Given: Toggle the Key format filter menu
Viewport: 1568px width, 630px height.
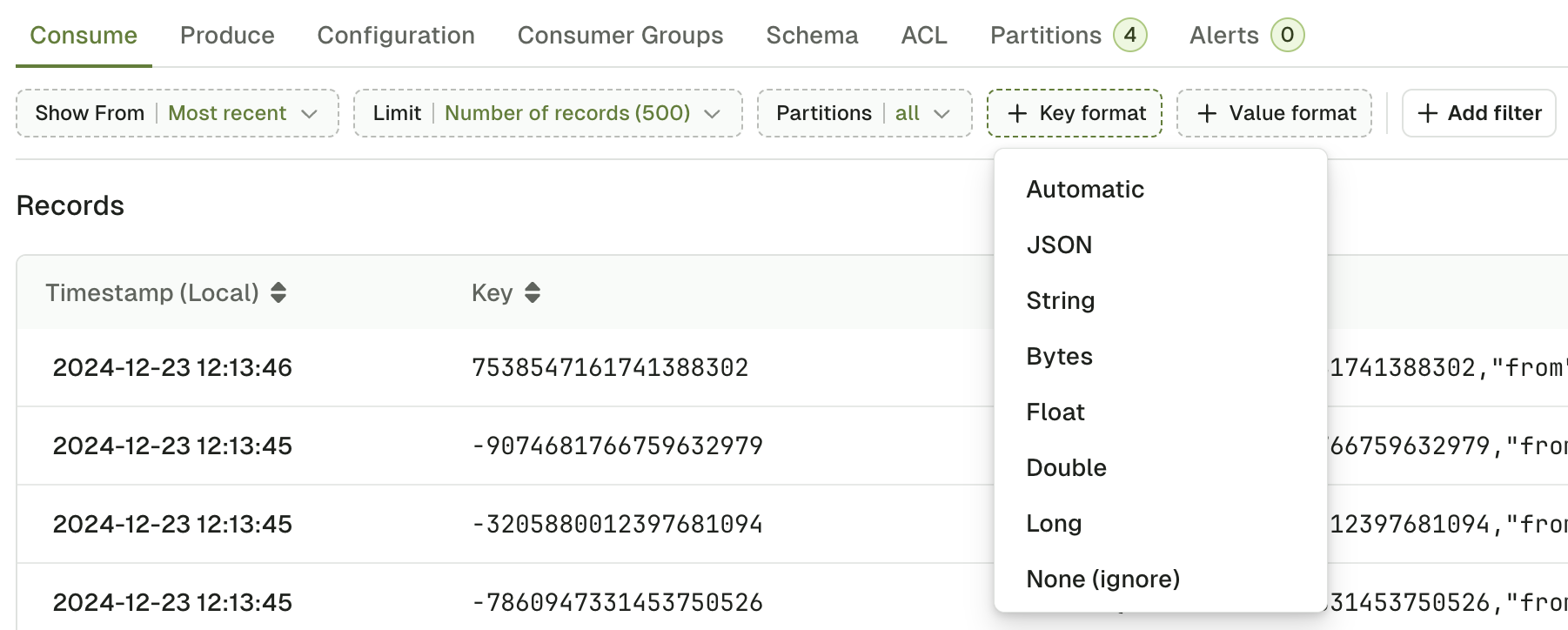Looking at the screenshot, I should click(x=1075, y=113).
